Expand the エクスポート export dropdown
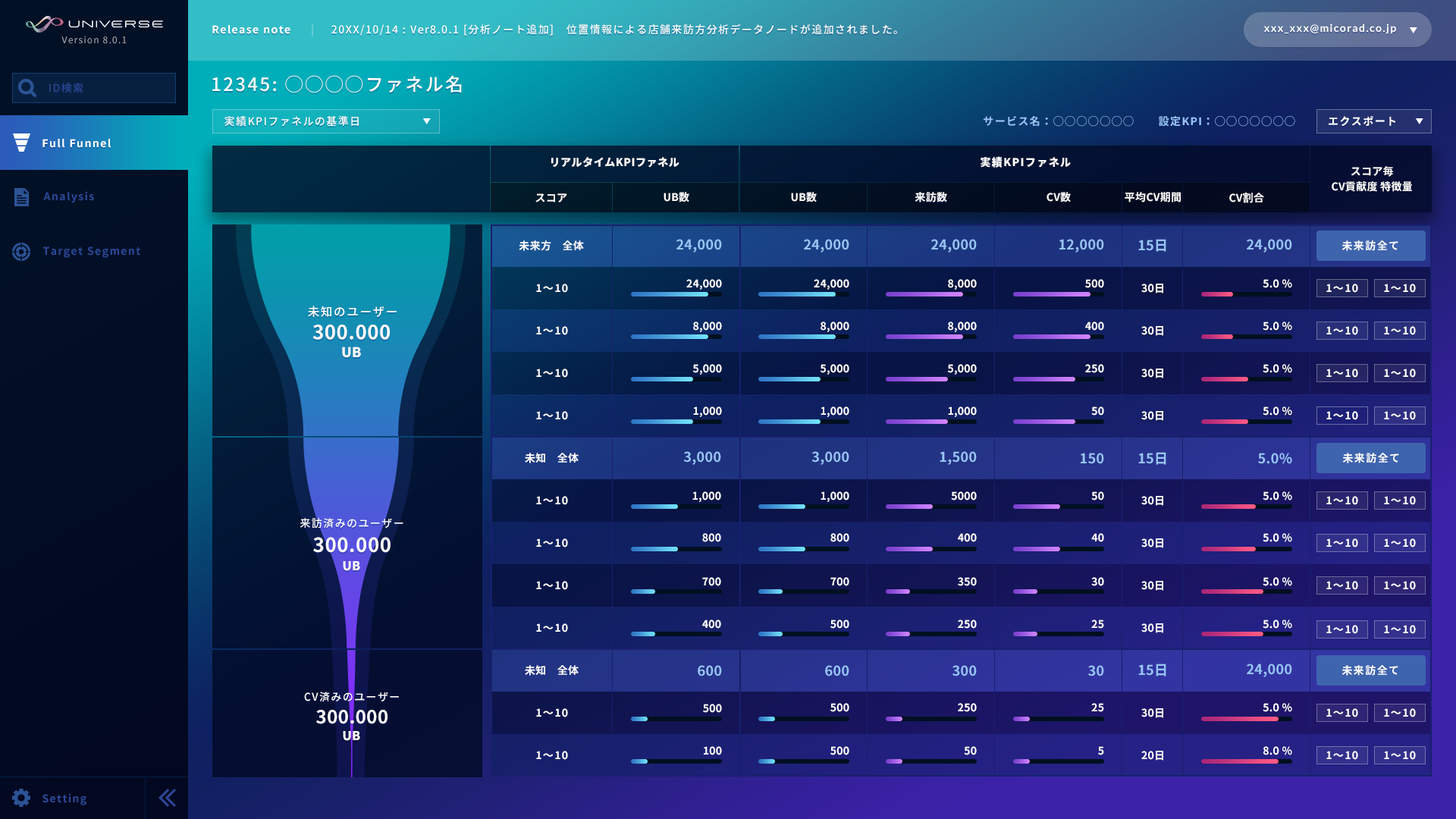The image size is (1456, 819). click(1373, 121)
